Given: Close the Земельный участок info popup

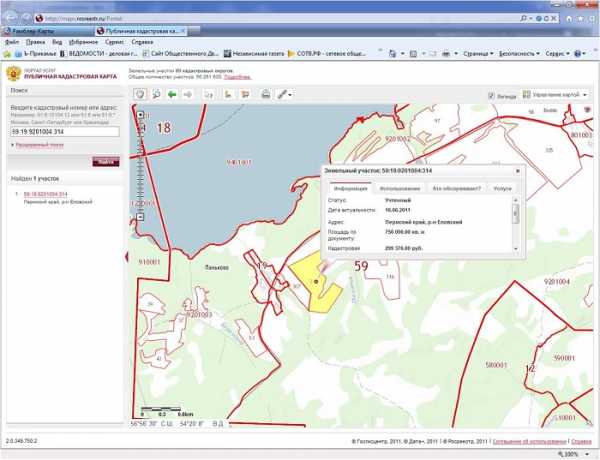Looking at the screenshot, I should tap(518, 171).
